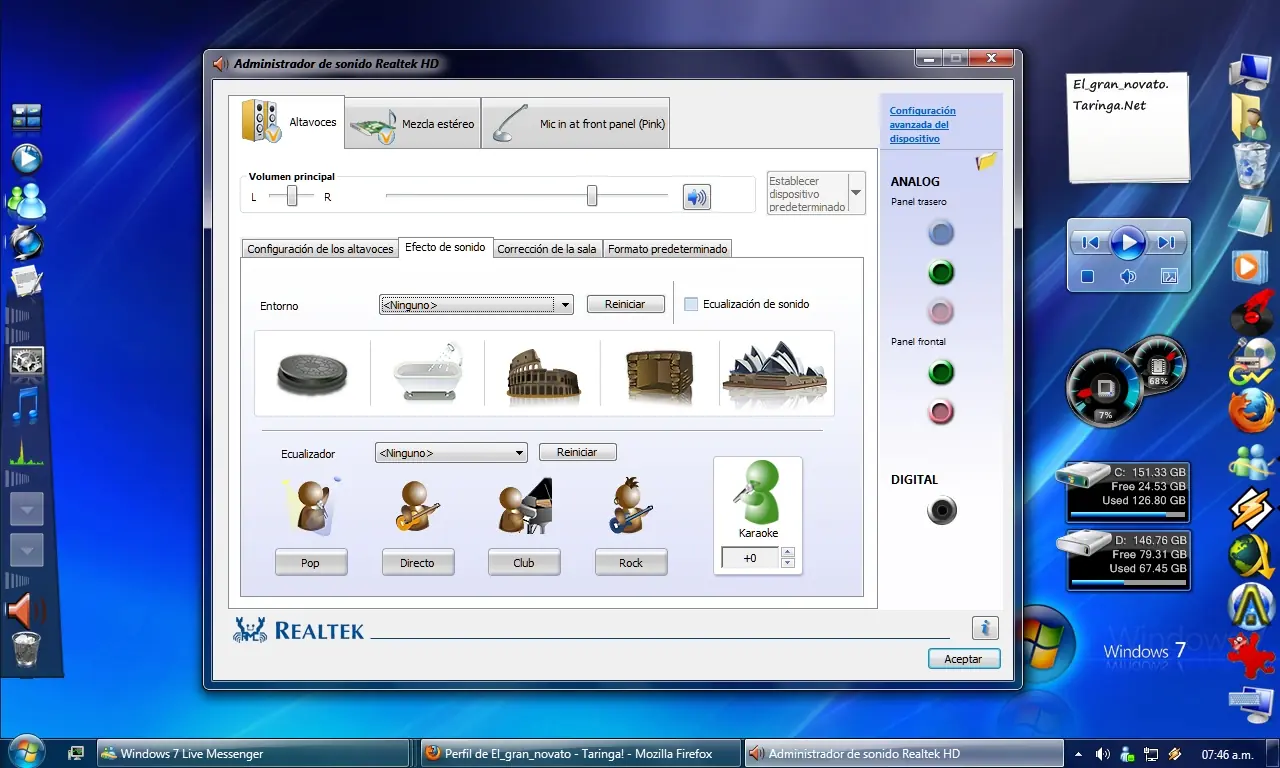Open the Entorno dropdown
Viewport: 1280px width, 768px height.
[476, 304]
